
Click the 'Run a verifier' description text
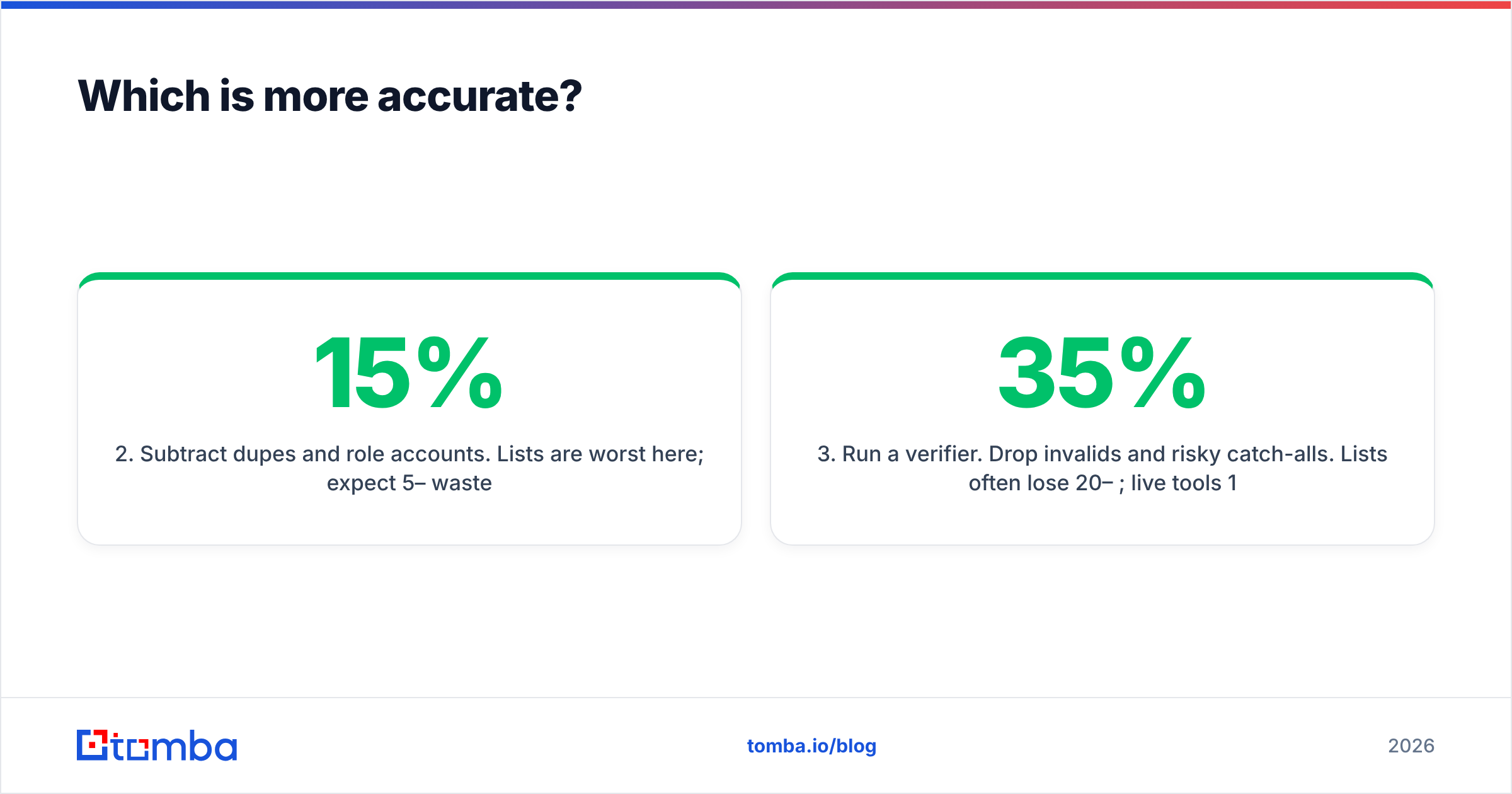1102,468
